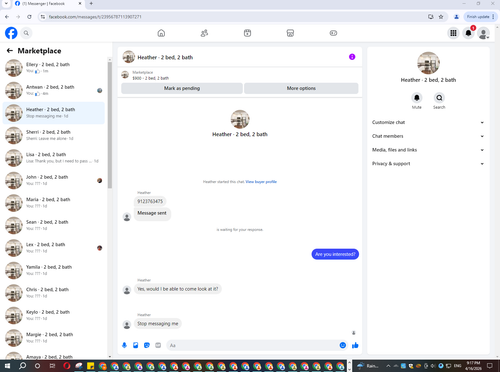Choose a sticker from the composer

coord(147,345)
